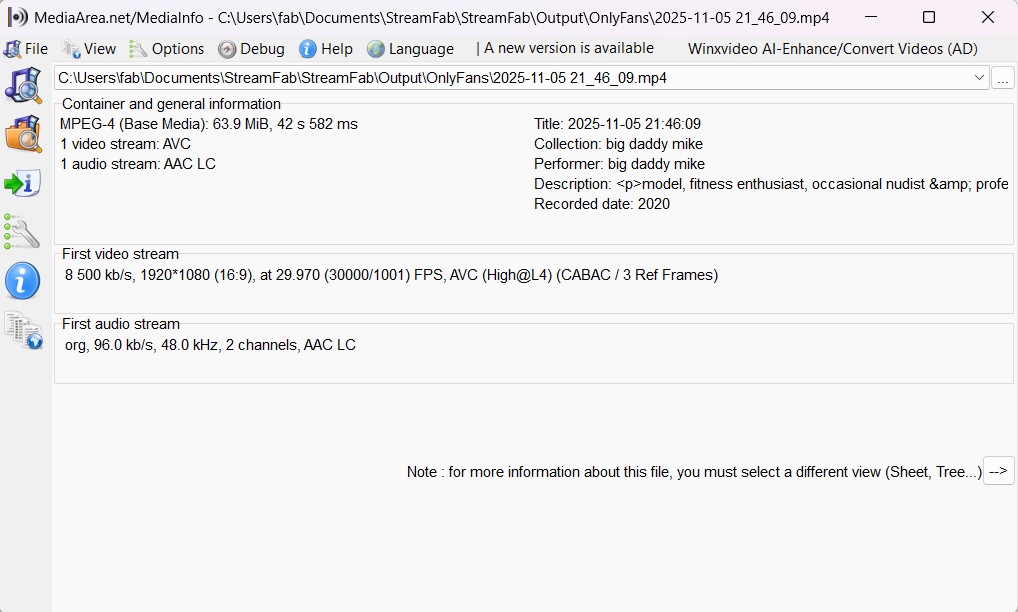Open a media file with the file analyzer icon
The image size is (1018, 612).
23,86
